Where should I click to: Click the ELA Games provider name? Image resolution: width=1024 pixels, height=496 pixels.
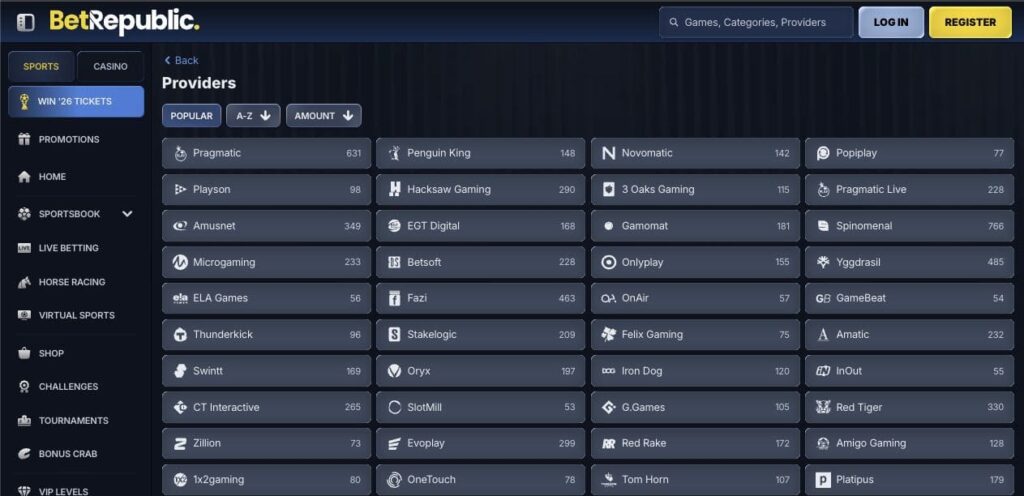pos(221,298)
